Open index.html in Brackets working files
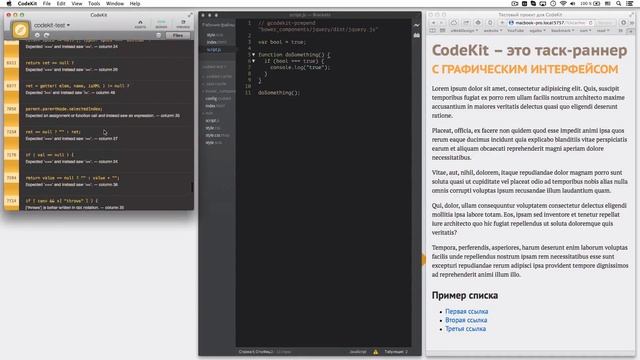640x360 pixels. point(216,42)
